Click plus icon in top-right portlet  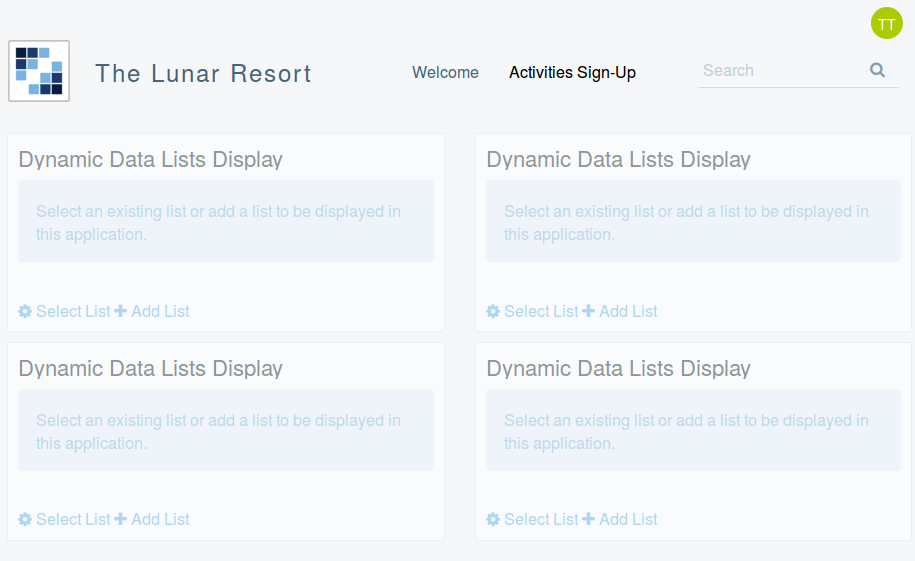tap(588, 311)
